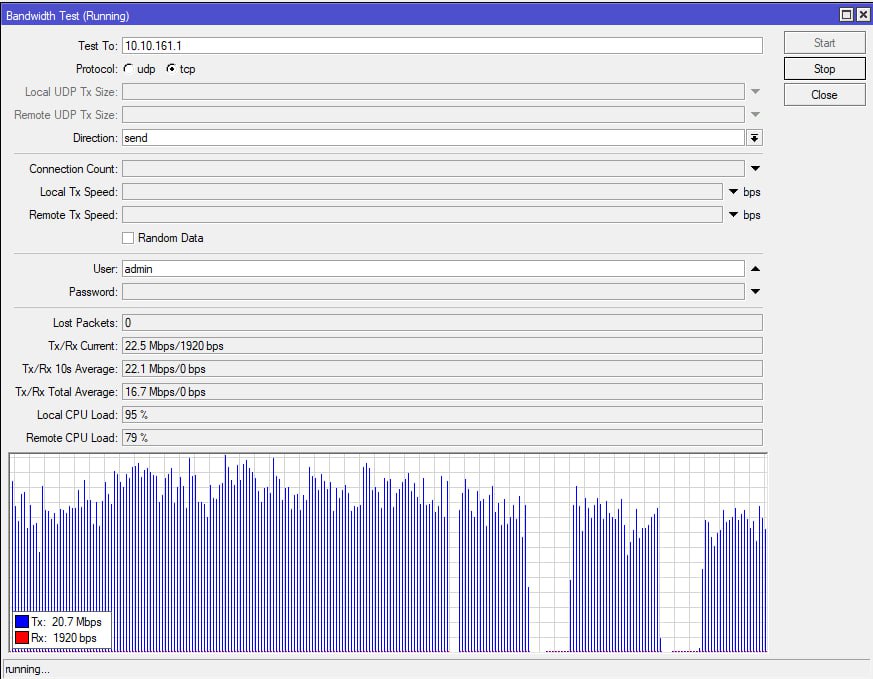Click the Local Tx Speed field
This screenshot has height=679, width=873.
(423, 192)
